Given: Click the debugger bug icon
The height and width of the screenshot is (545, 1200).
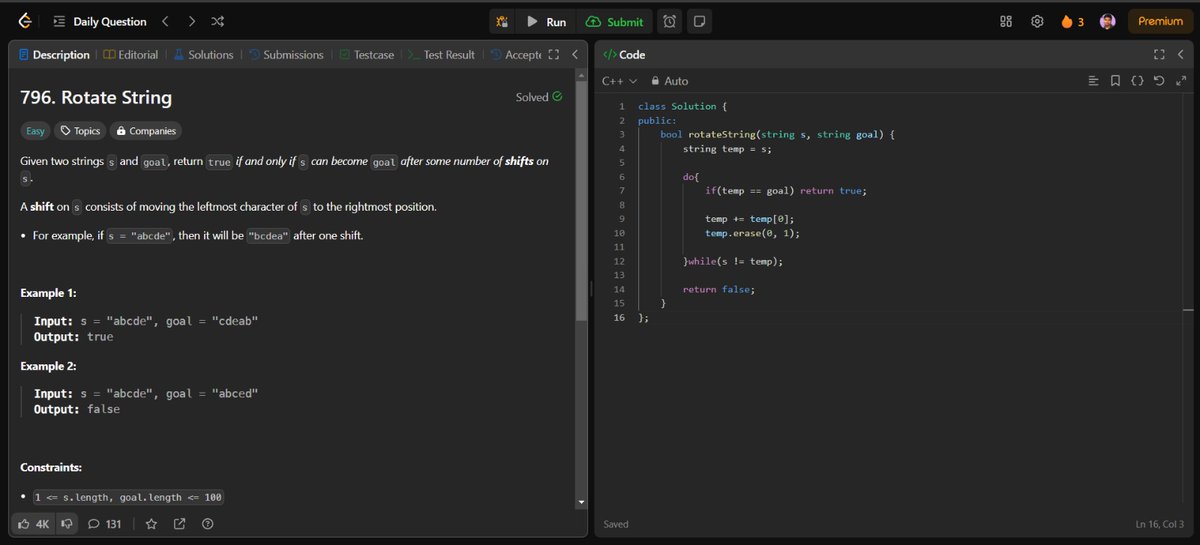Looking at the screenshot, I should [503, 21].
